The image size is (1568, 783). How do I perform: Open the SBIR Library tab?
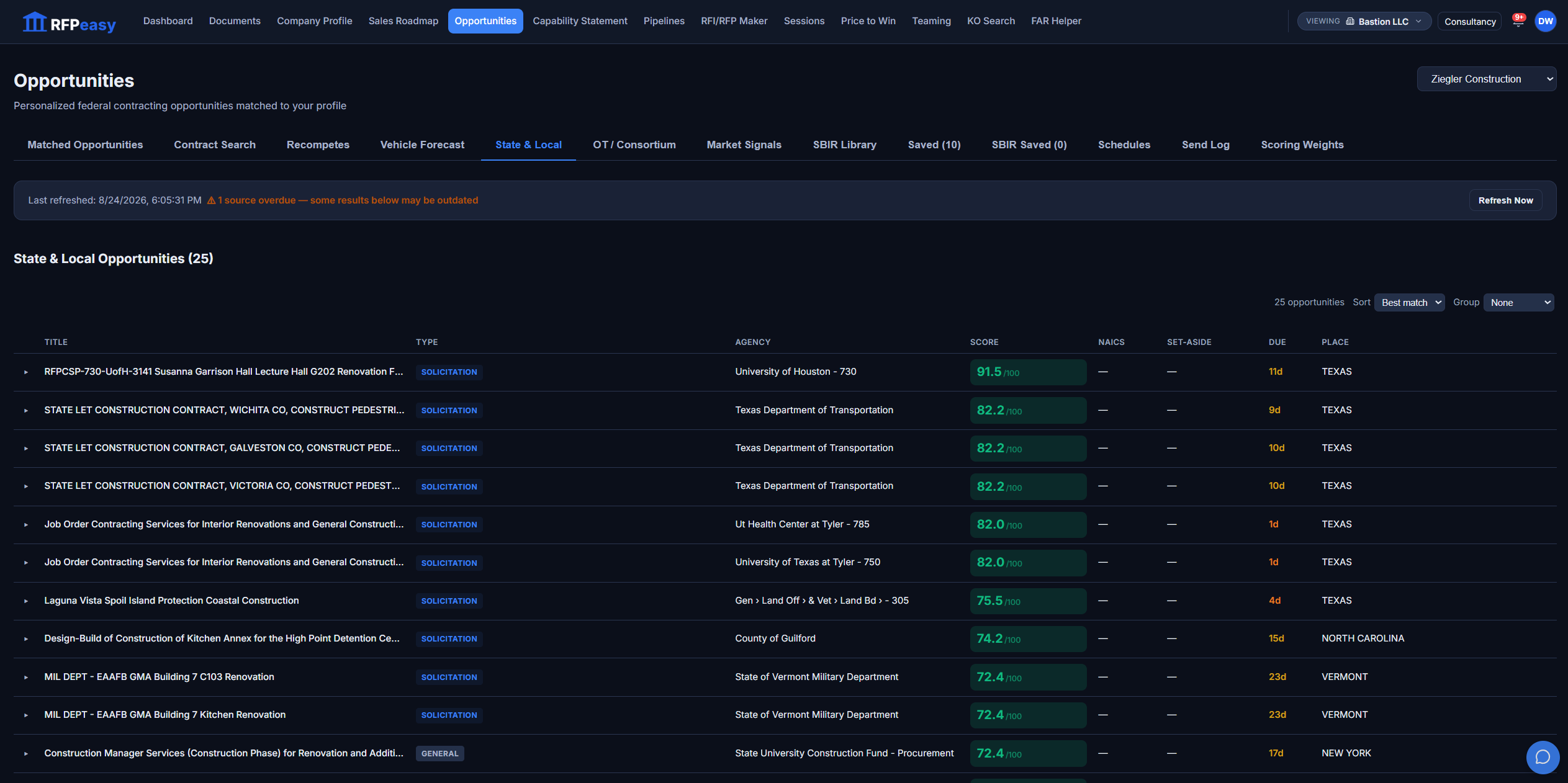[845, 145]
